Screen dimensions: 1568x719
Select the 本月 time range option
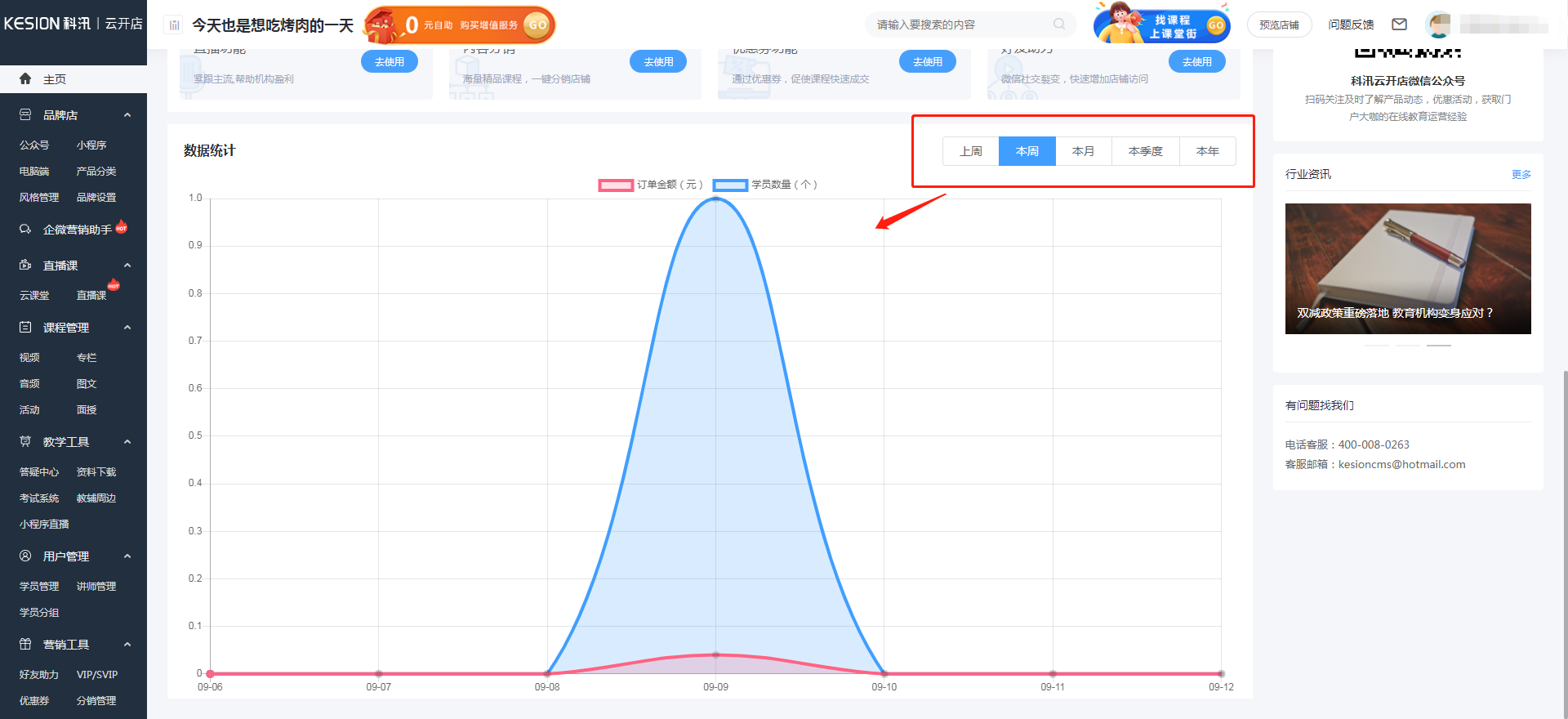pos(1083,151)
